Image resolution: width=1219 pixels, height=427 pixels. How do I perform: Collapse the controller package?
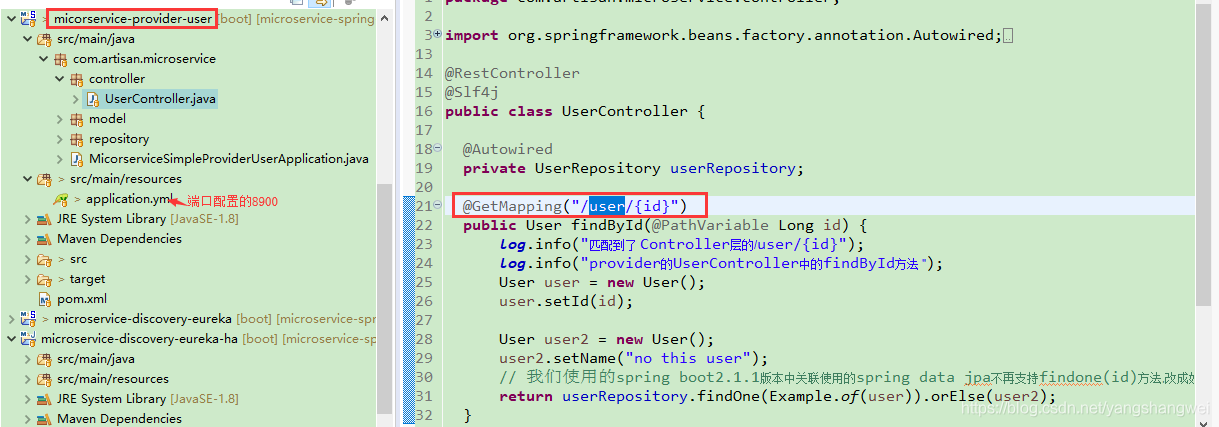coord(59,79)
